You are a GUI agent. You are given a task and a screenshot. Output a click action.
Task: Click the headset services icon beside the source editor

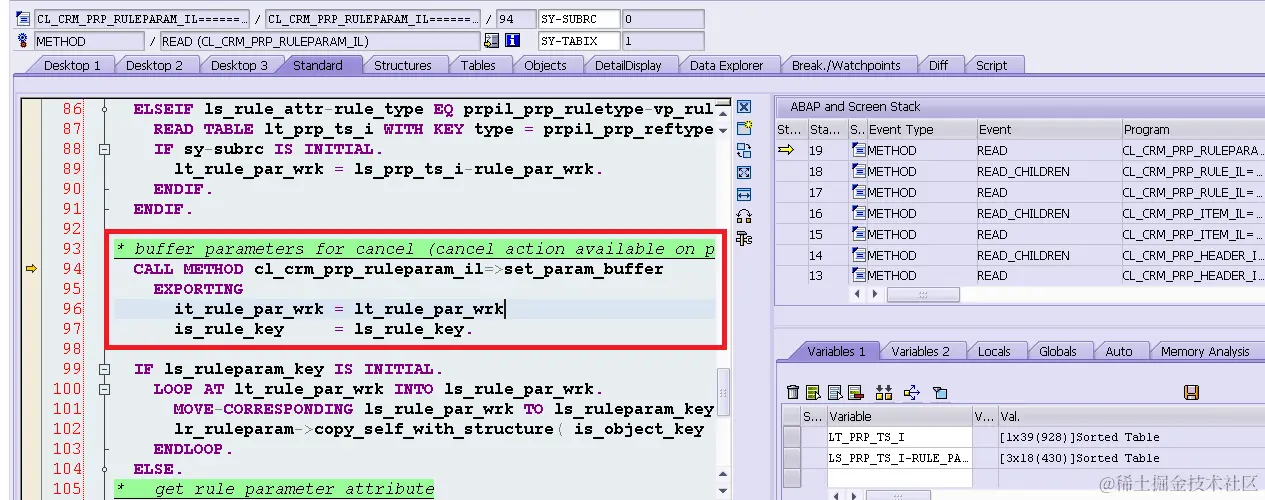pos(744,216)
